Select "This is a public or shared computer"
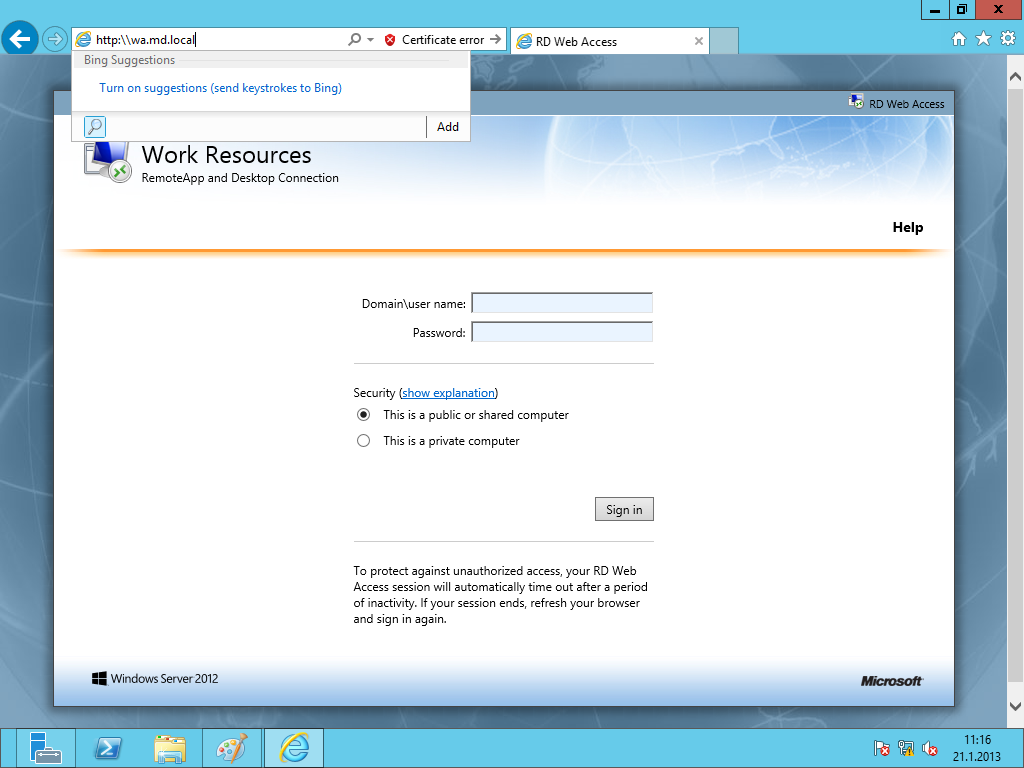The height and width of the screenshot is (768, 1024). coord(364,415)
